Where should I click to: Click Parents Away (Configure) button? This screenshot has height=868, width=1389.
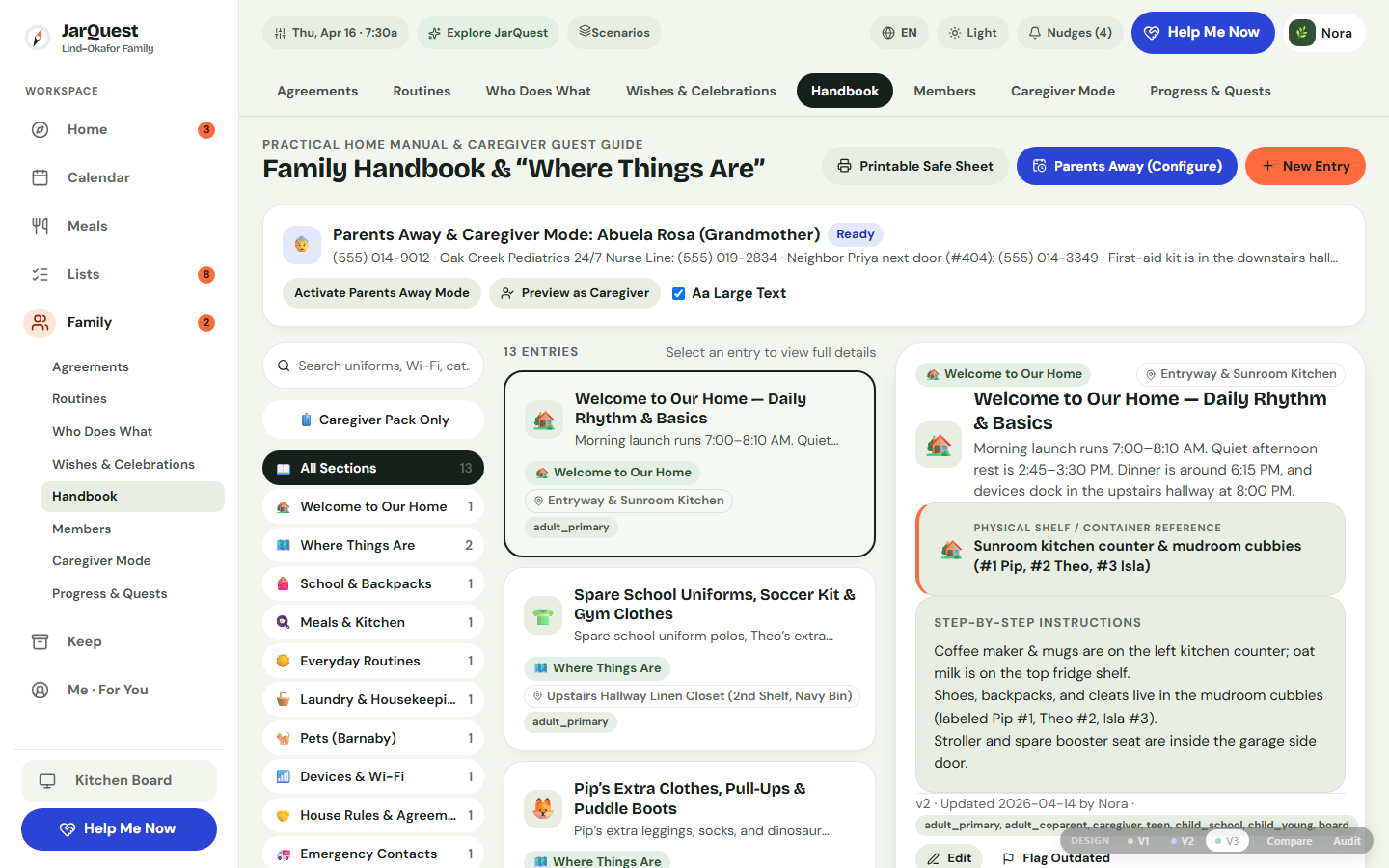coord(1127,166)
